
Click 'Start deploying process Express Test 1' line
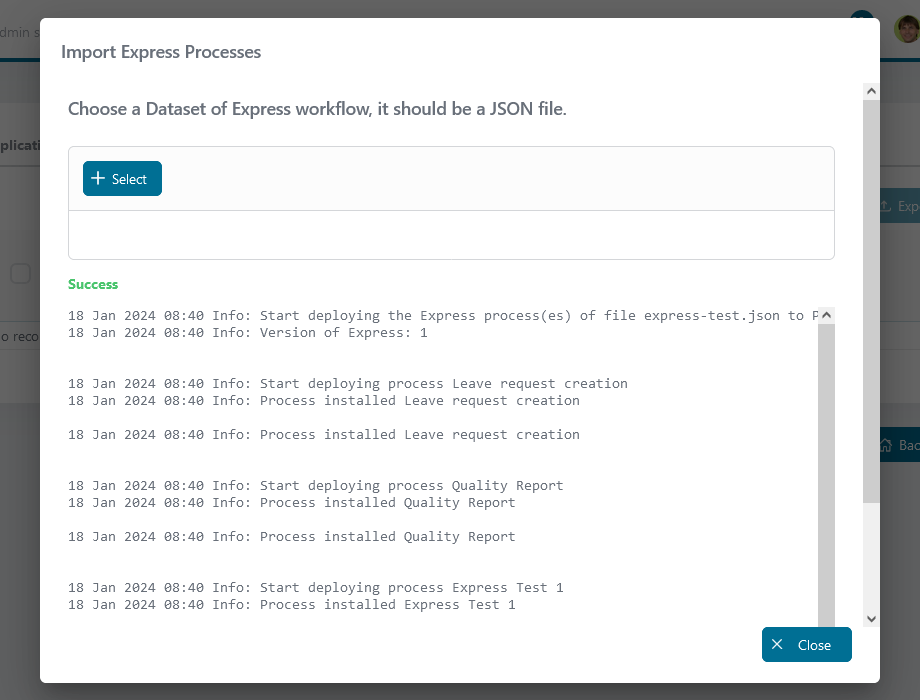tap(316, 588)
